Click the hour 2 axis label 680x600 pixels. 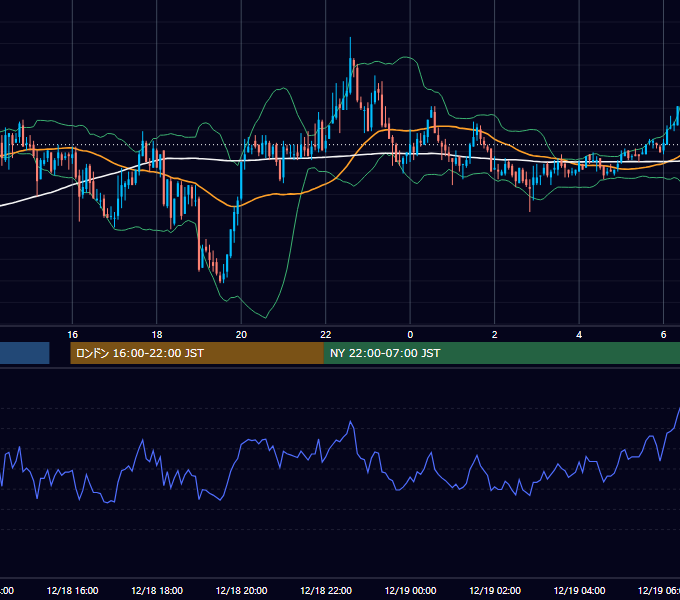(x=495, y=335)
